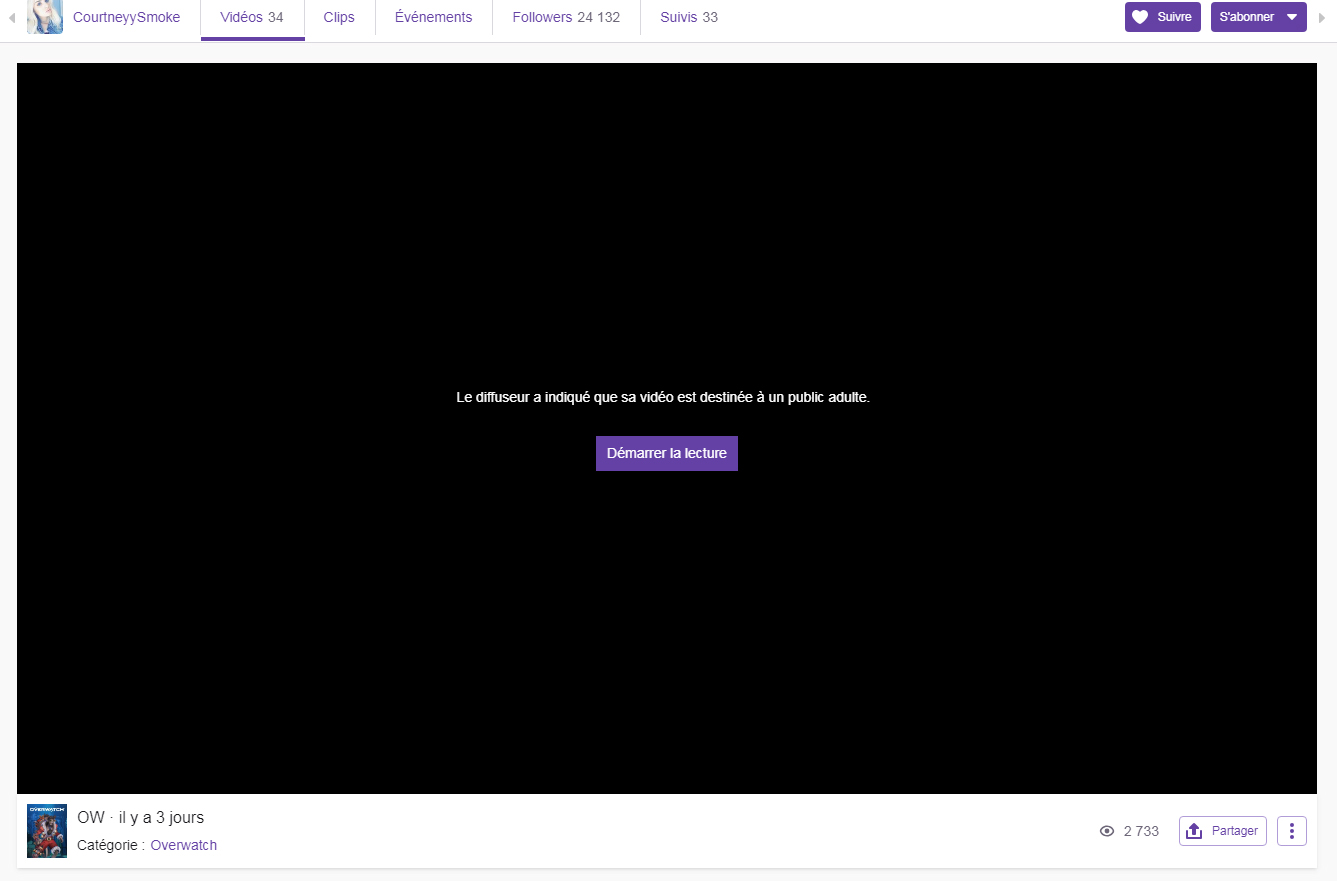This screenshot has height=881, width=1337.
Task: Click the share icon beside Partager
Action: tap(1194, 831)
